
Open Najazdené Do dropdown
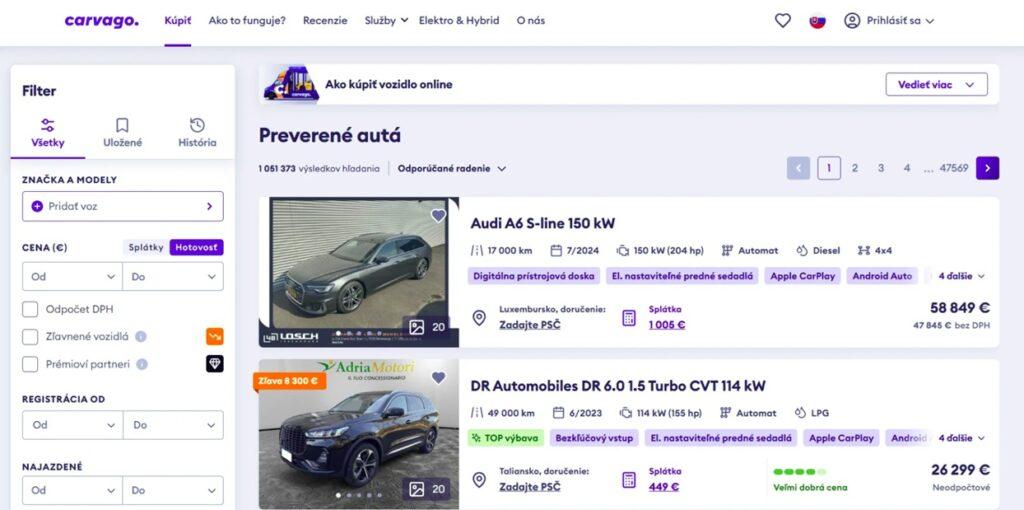tap(173, 490)
